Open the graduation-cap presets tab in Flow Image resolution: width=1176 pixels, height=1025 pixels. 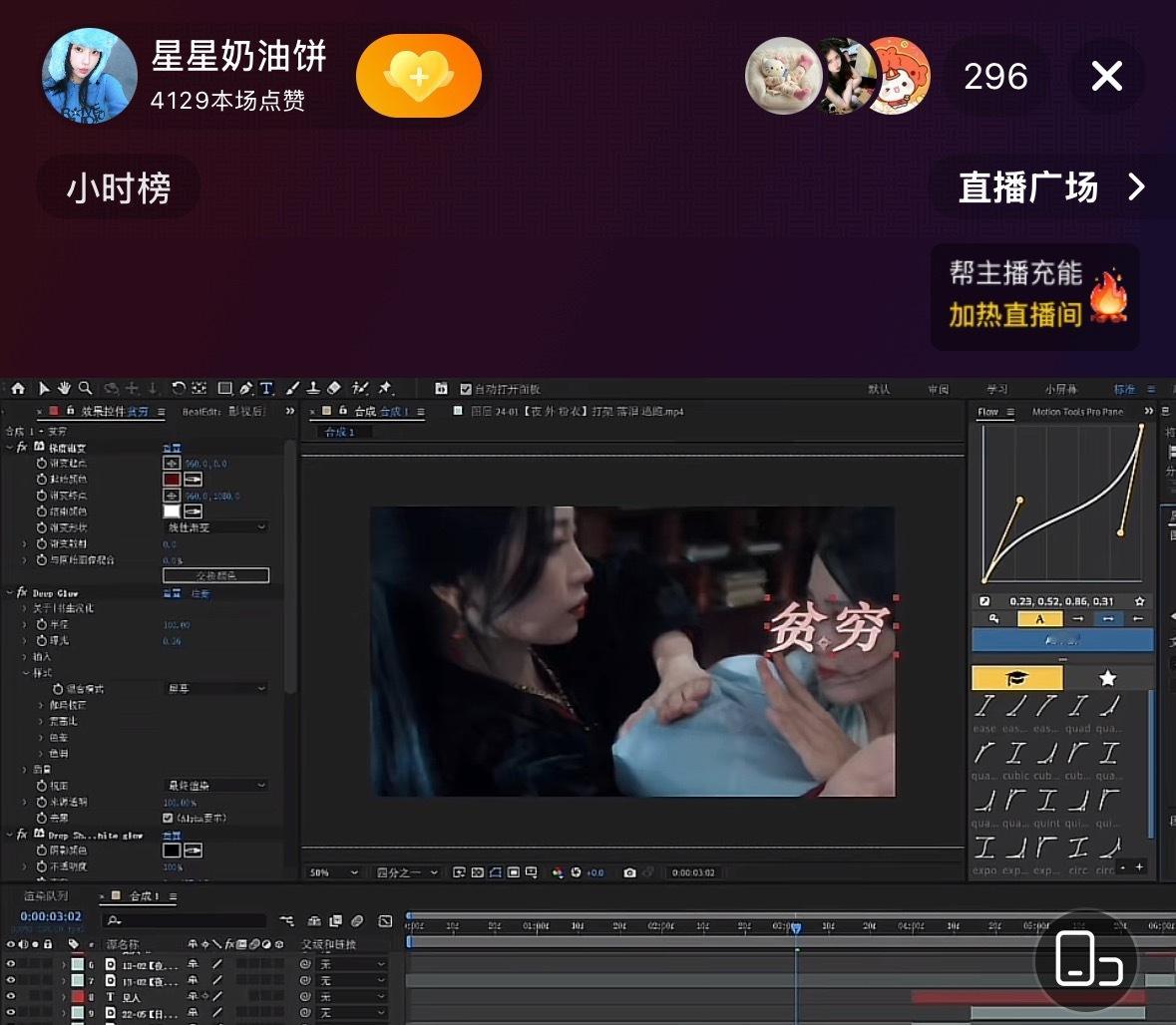pos(1017,678)
